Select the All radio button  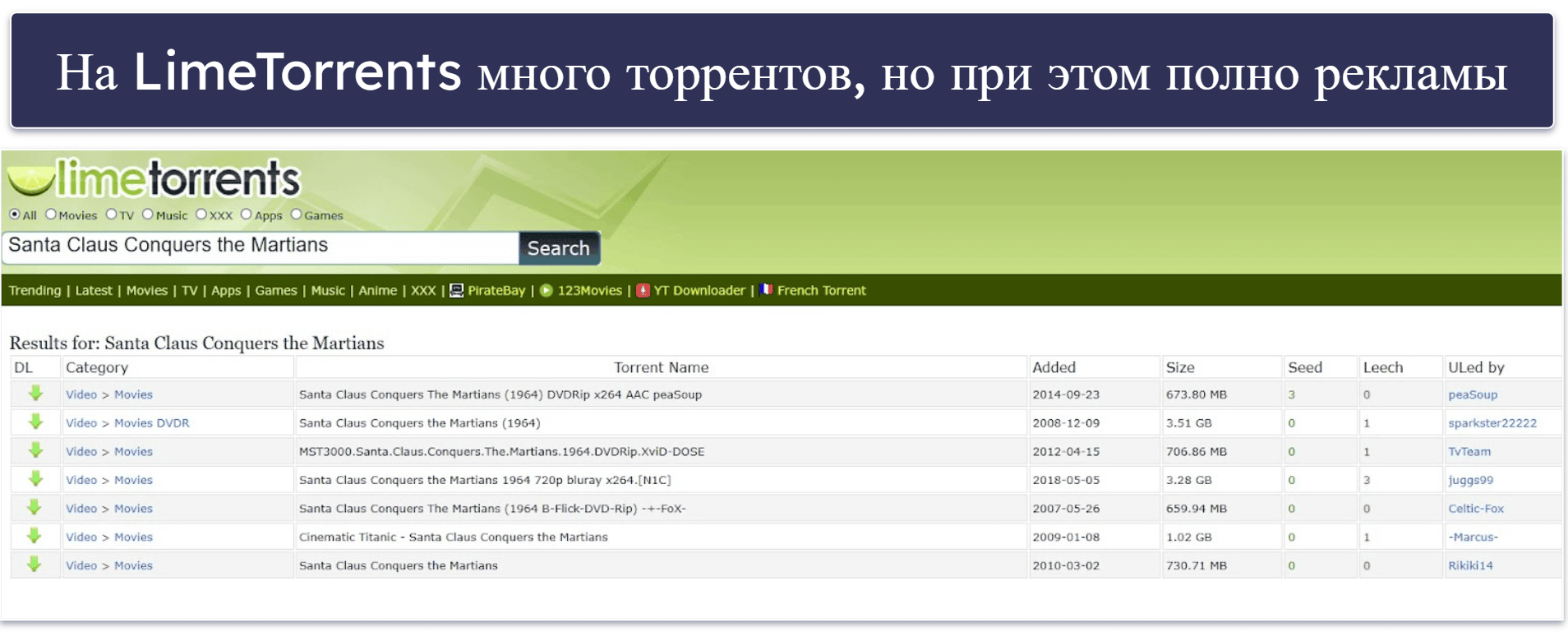coord(15,215)
